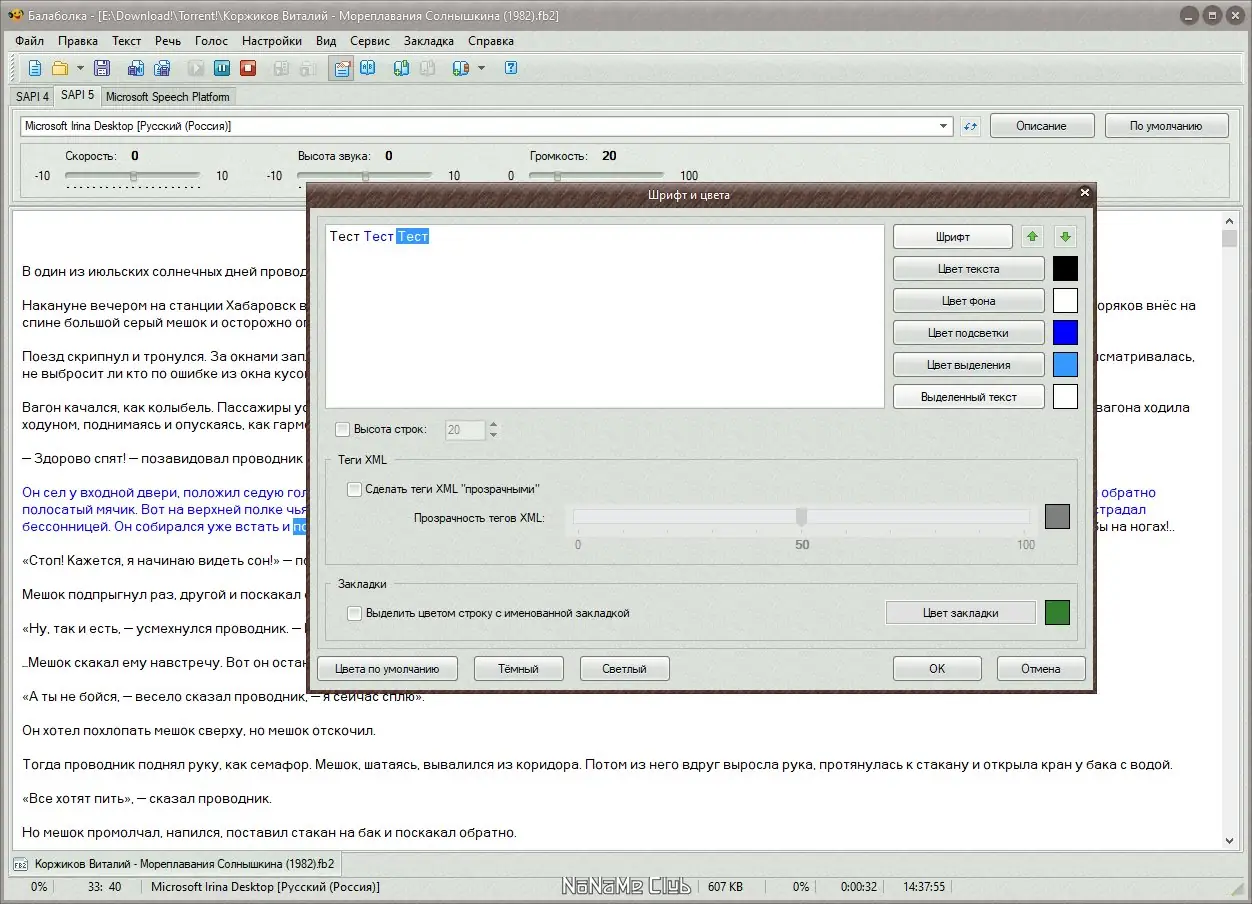Click the blue highlight color swatch
Screen dimensions: 1252x904
(x=1065, y=333)
